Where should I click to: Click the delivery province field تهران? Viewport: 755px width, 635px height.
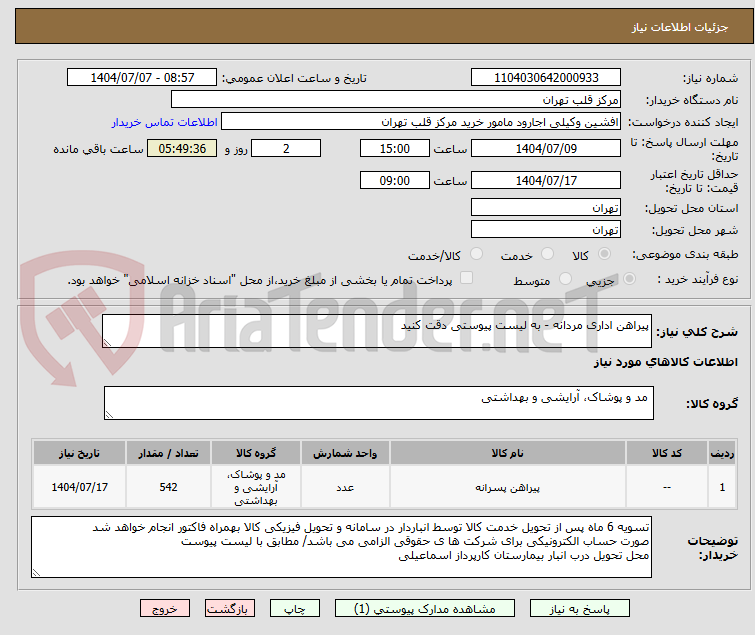546,207
